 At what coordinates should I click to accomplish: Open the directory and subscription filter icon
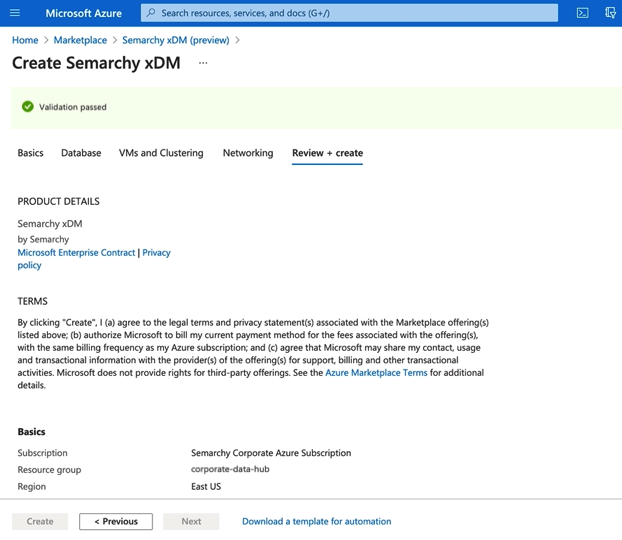click(x=609, y=13)
